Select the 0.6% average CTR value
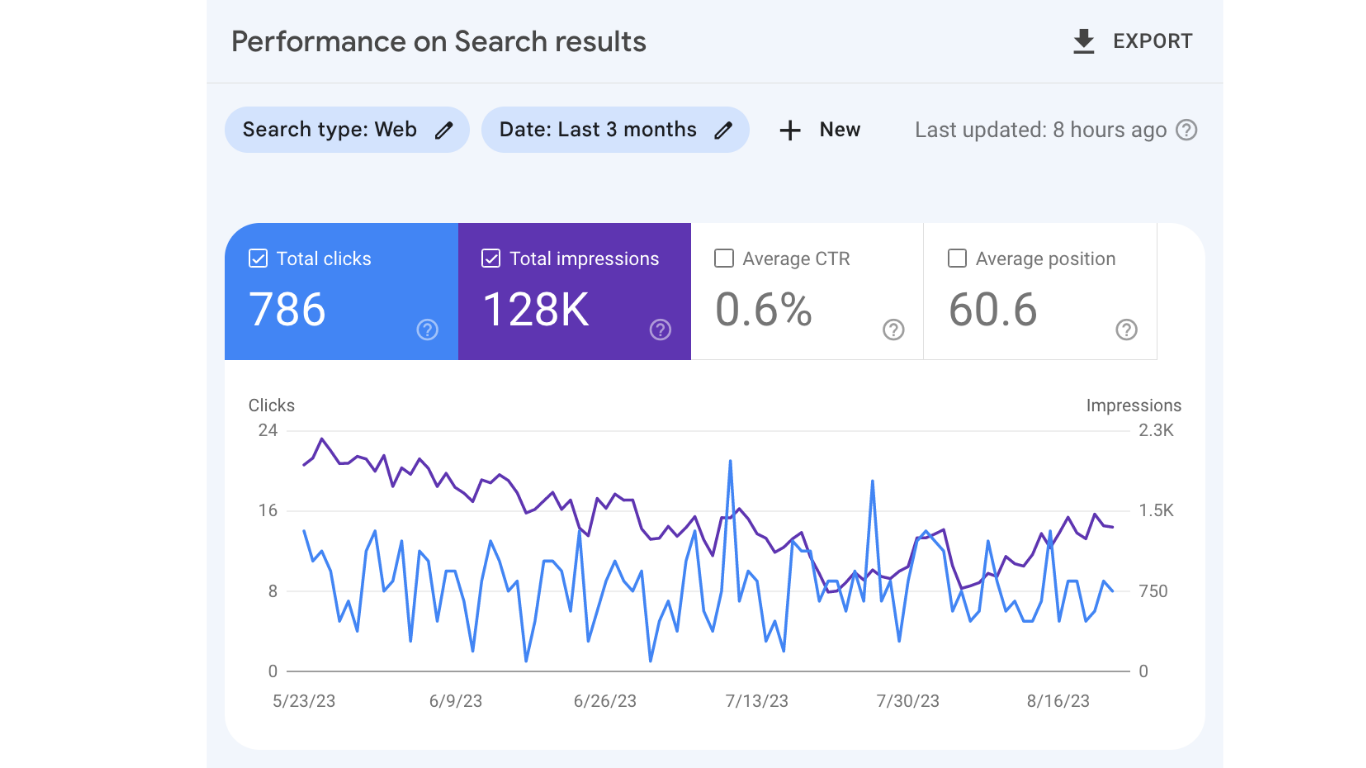The image size is (1366, 768). coord(763,310)
